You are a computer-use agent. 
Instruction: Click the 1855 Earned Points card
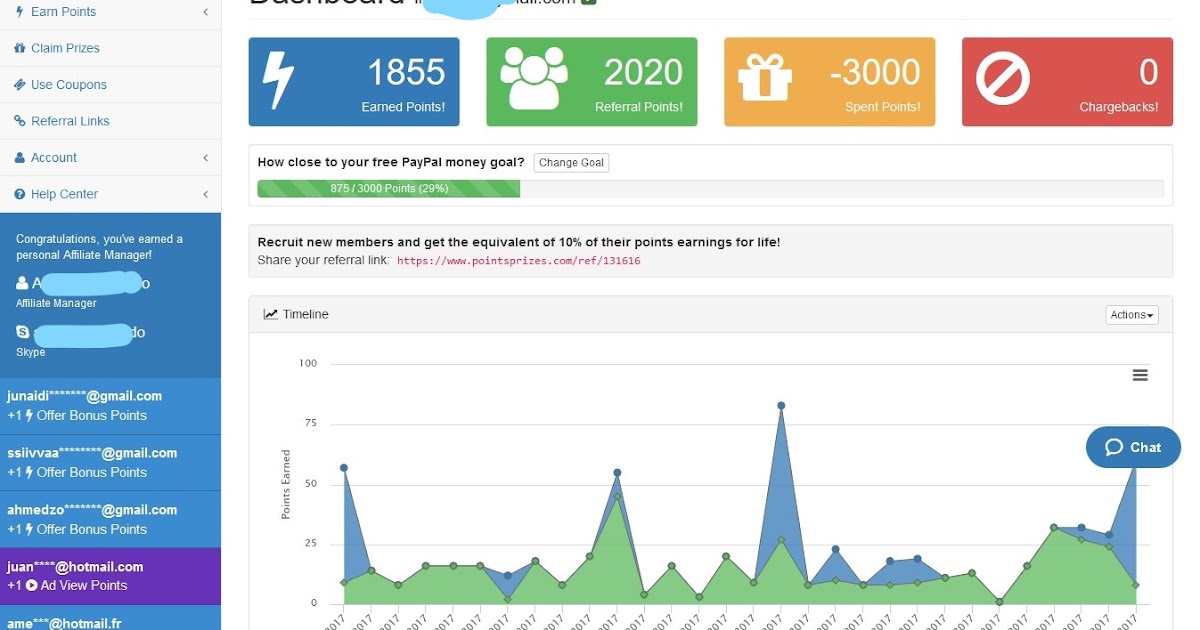click(354, 82)
